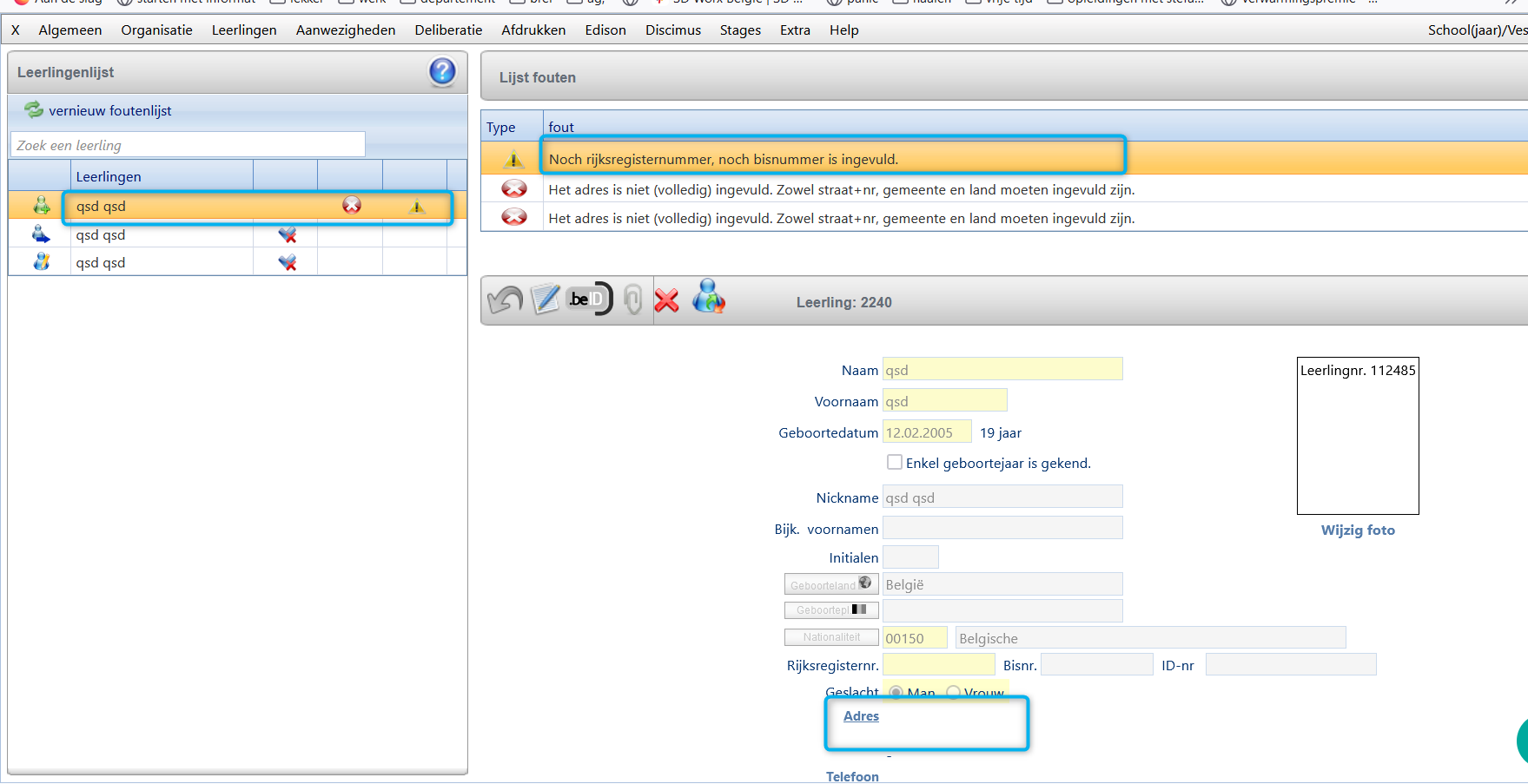This screenshot has width=1528, height=784.
Task: Click the 'Zoek een leerling' search field
Action: point(188,145)
